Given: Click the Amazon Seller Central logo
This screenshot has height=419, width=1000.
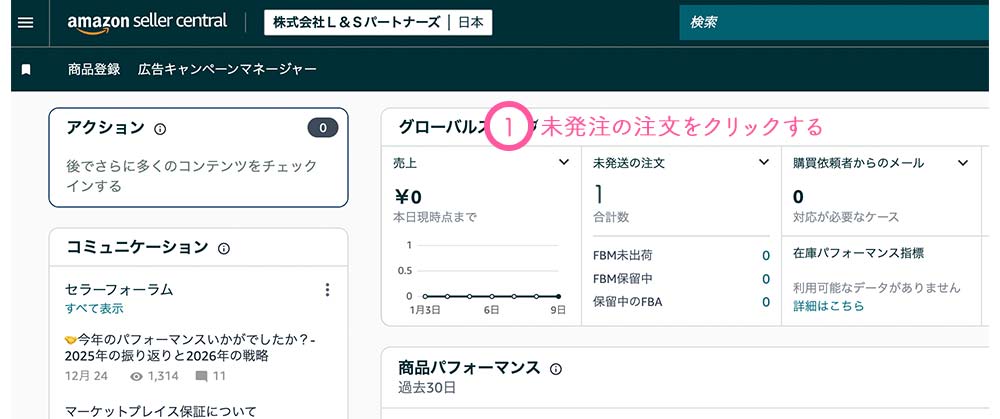Looking at the screenshot, I should click(147, 22).
